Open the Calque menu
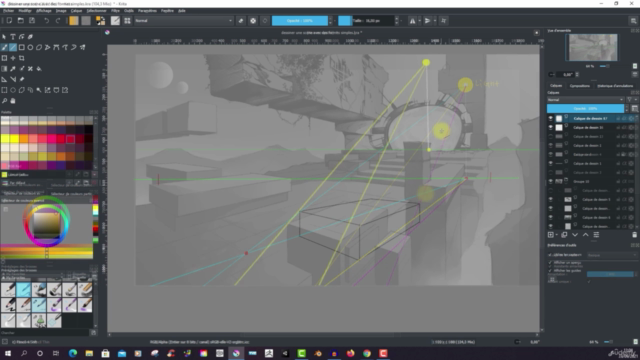This screenshot has width=640, height=360. pos(76,11)
